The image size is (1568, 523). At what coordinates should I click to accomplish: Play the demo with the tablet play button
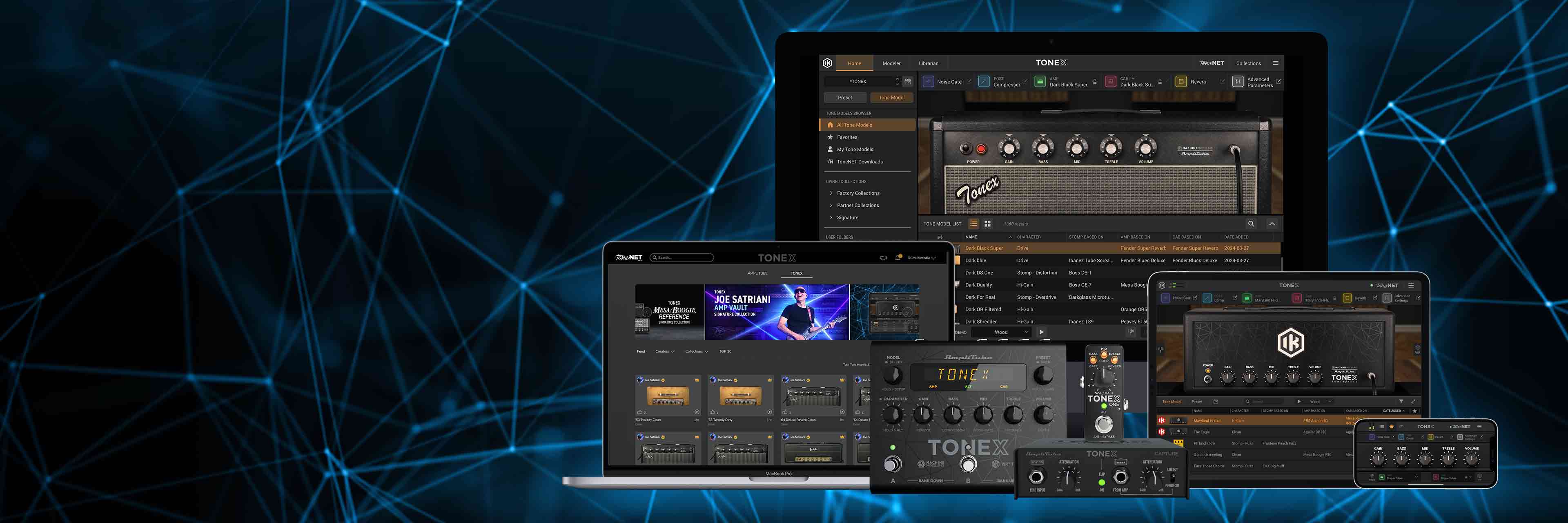click(x=1299, y=401)
